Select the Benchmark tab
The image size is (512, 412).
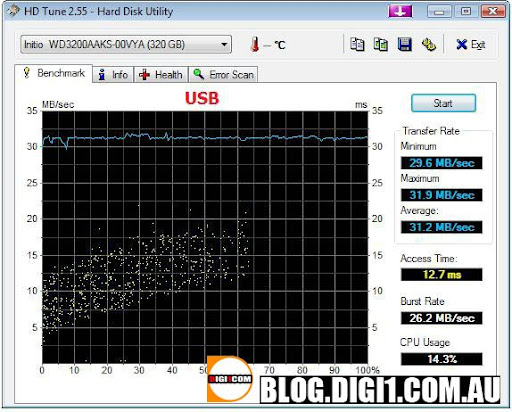tap(54, 73)
